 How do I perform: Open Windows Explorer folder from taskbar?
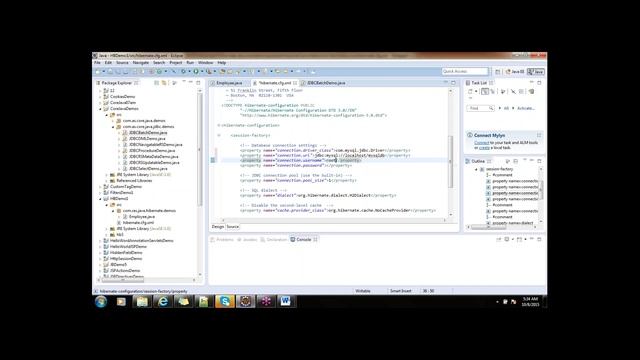coord(142,302)
